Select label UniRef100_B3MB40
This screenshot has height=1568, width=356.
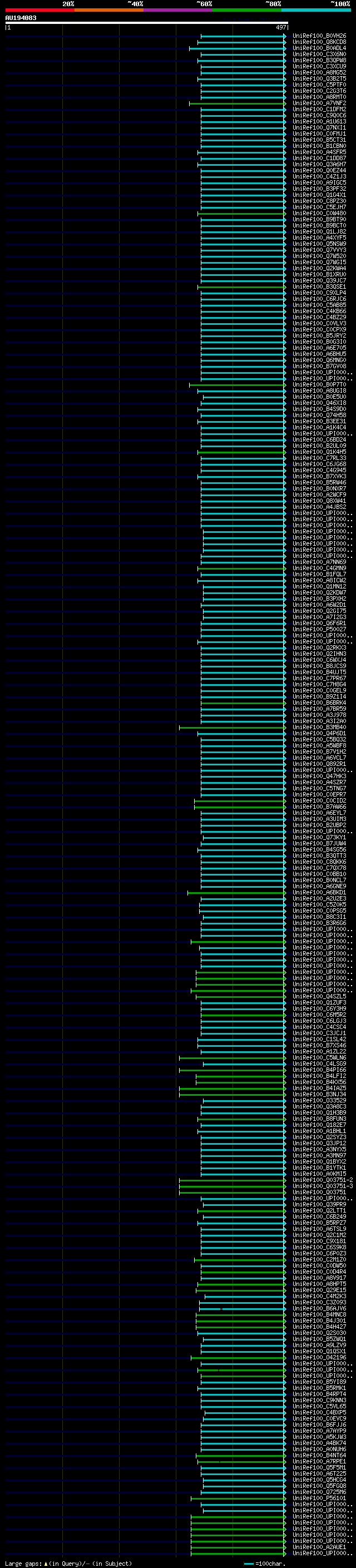coord(319,728)
